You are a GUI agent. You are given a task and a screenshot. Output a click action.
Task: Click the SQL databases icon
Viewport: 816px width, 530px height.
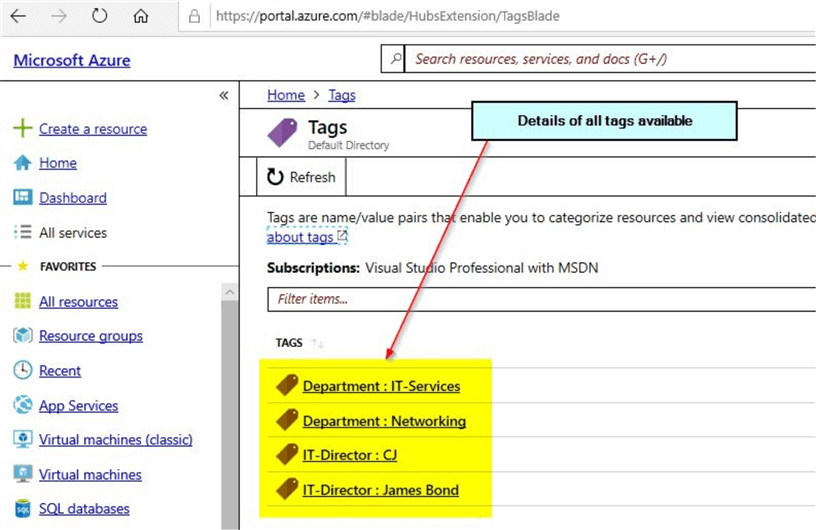pyautogui.click(x=22, y=509)
